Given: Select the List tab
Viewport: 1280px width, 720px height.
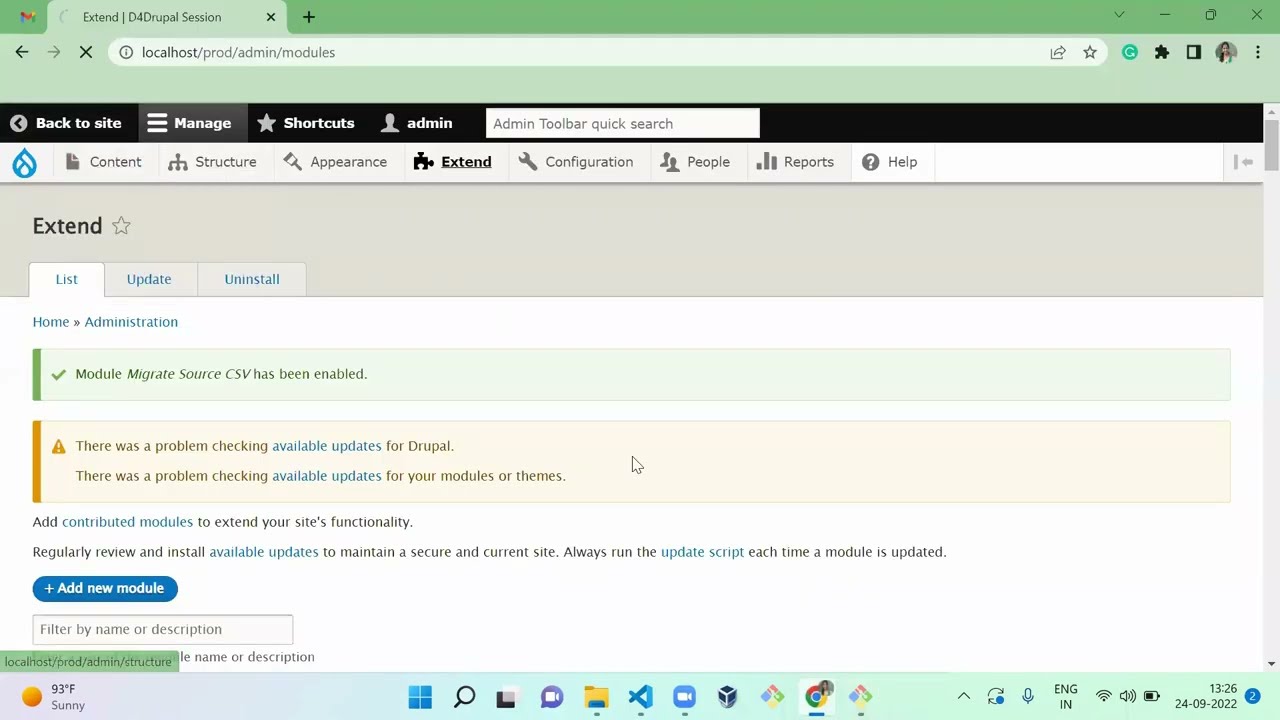Looking at the screenshot, I should (66, 279).
